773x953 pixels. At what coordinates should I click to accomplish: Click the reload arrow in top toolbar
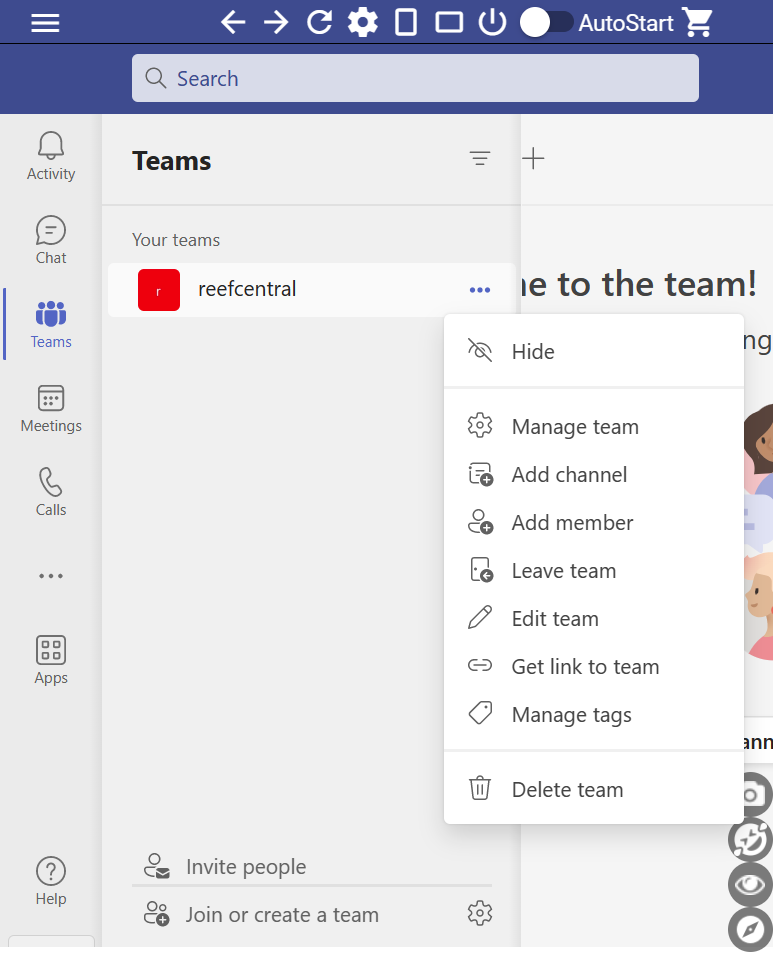(319, 22)
